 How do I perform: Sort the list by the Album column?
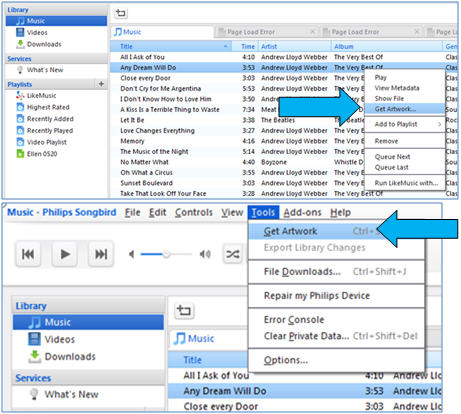tap(387, 47)
